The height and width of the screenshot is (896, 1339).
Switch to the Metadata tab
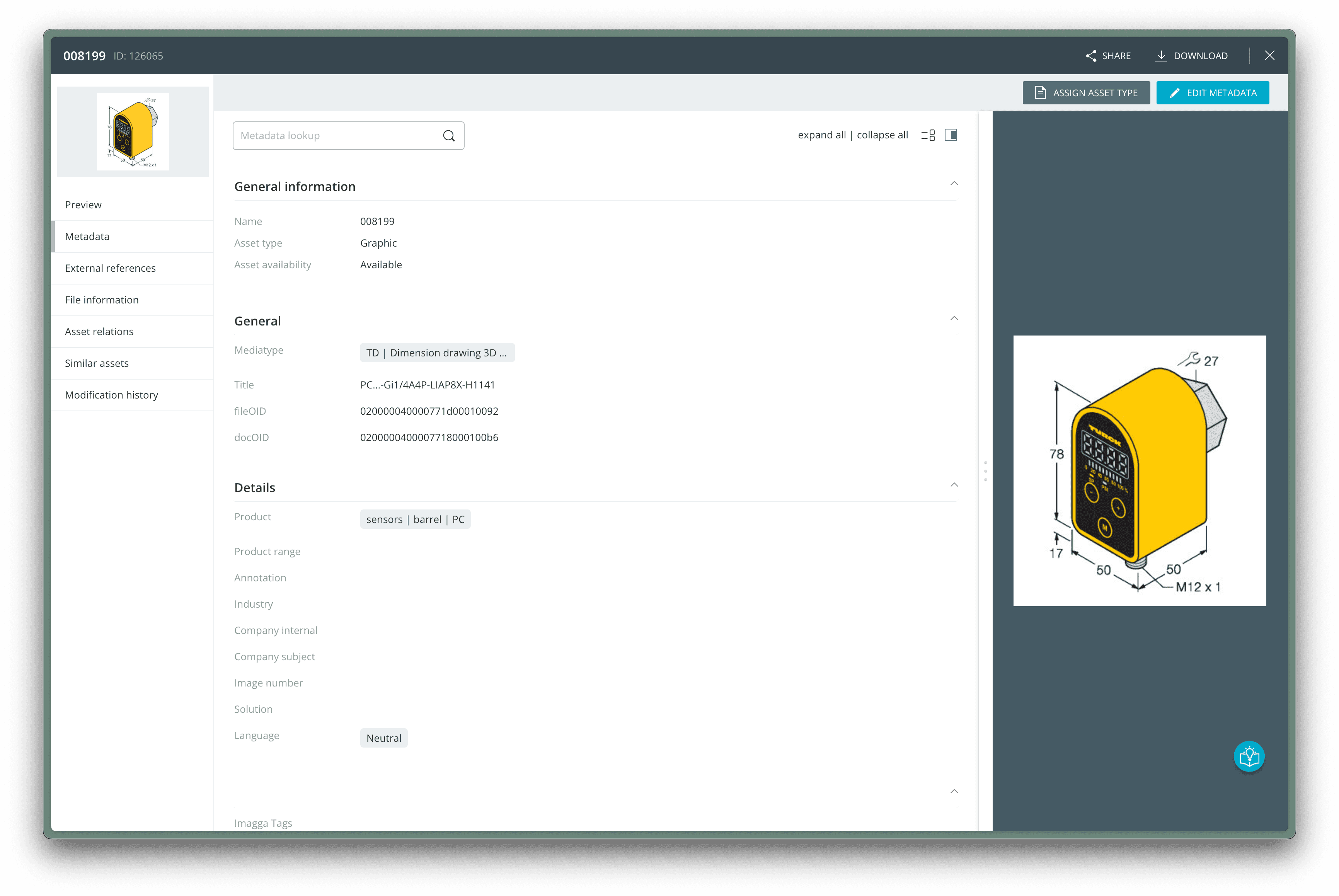pyautogui.click(x=87, y=236)
